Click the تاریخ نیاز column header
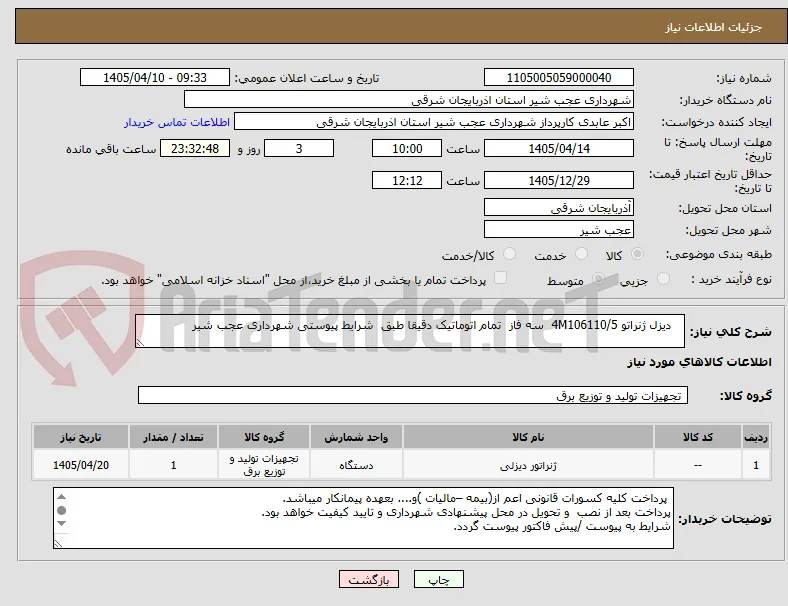This screenshot has height=606, width=788. pyautogui.click(x=81, y=437)
